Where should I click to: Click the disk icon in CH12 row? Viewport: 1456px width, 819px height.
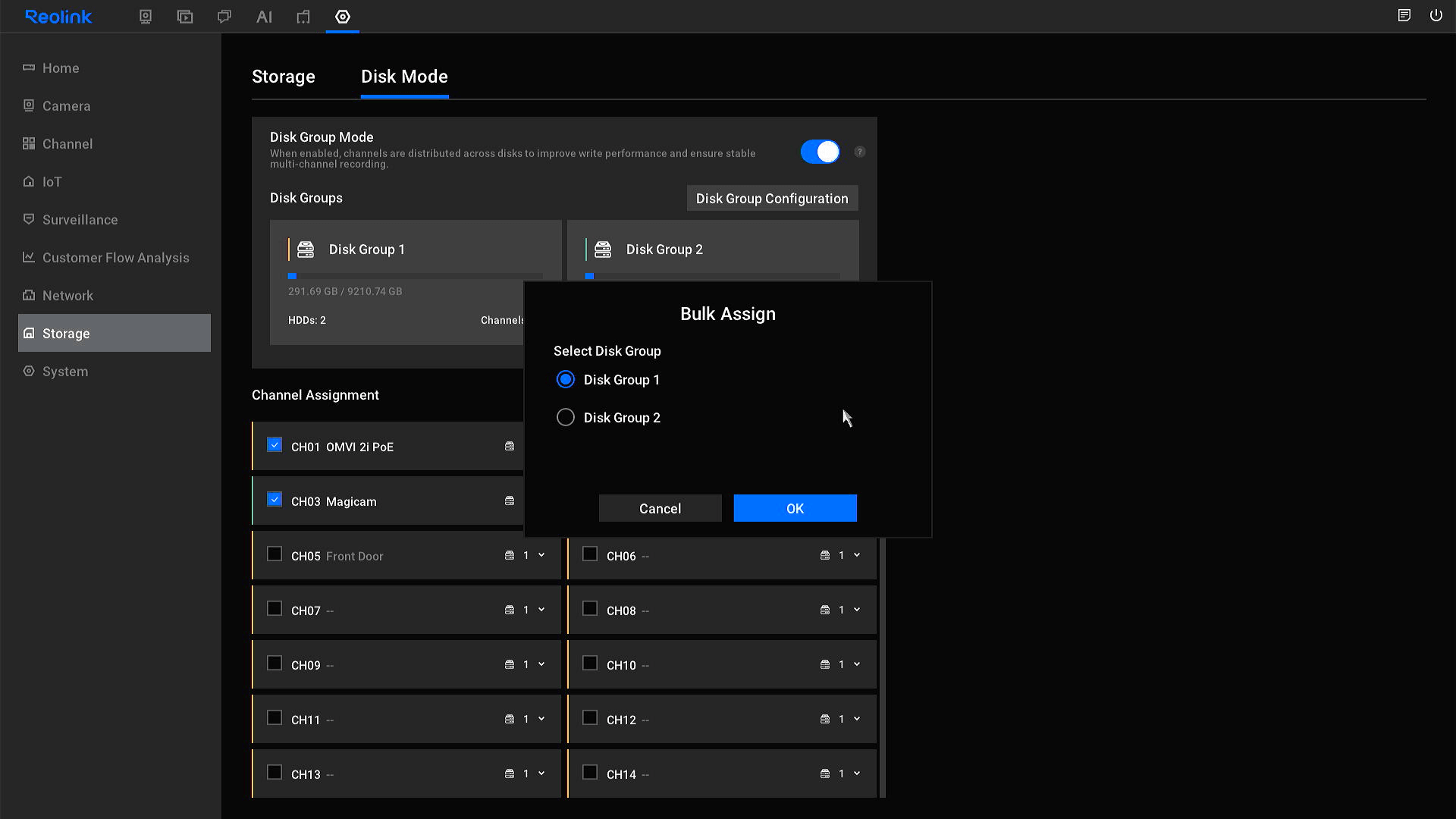[825, 720]
